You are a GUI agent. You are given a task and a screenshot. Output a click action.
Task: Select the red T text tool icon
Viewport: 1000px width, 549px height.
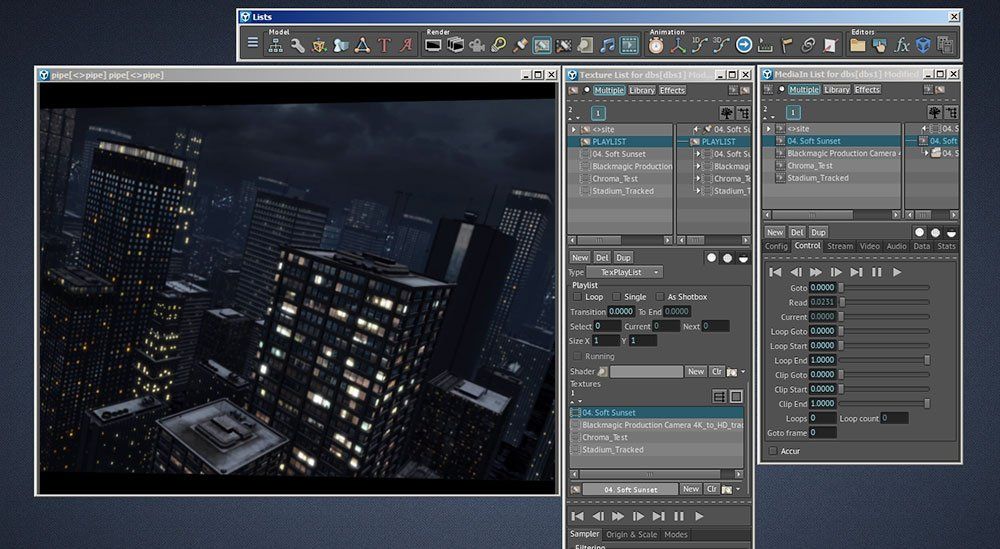pyautogui.click(x=384, y=45)
